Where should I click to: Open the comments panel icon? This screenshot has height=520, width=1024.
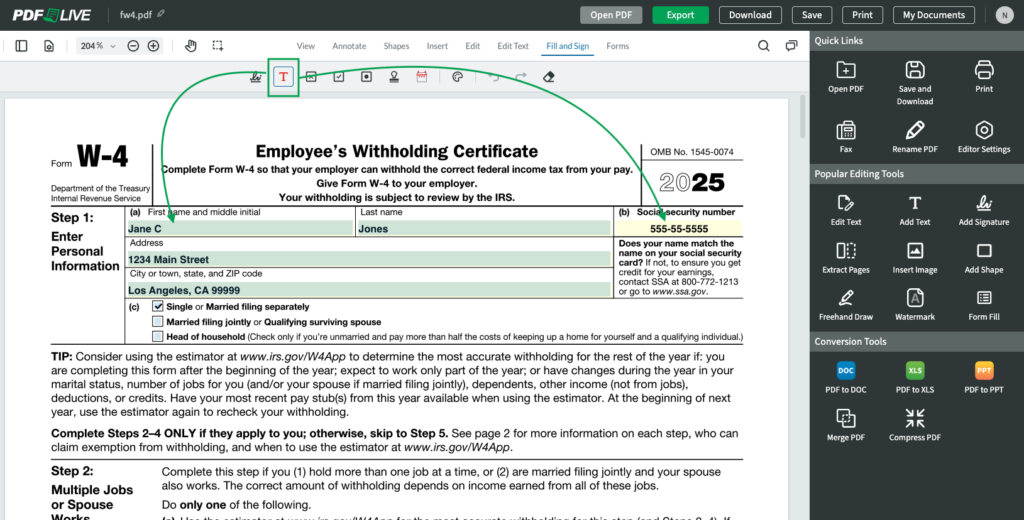pos(792,46)
